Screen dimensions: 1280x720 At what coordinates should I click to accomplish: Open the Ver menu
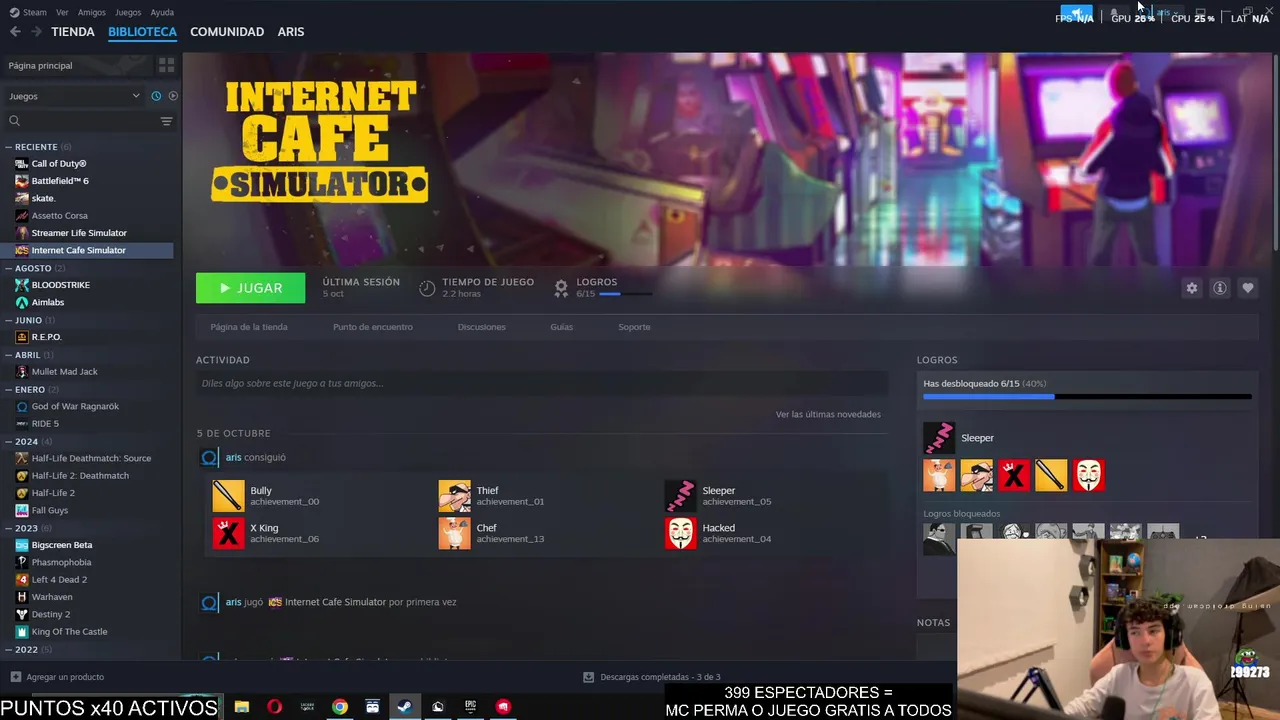(x=62, y=12)
